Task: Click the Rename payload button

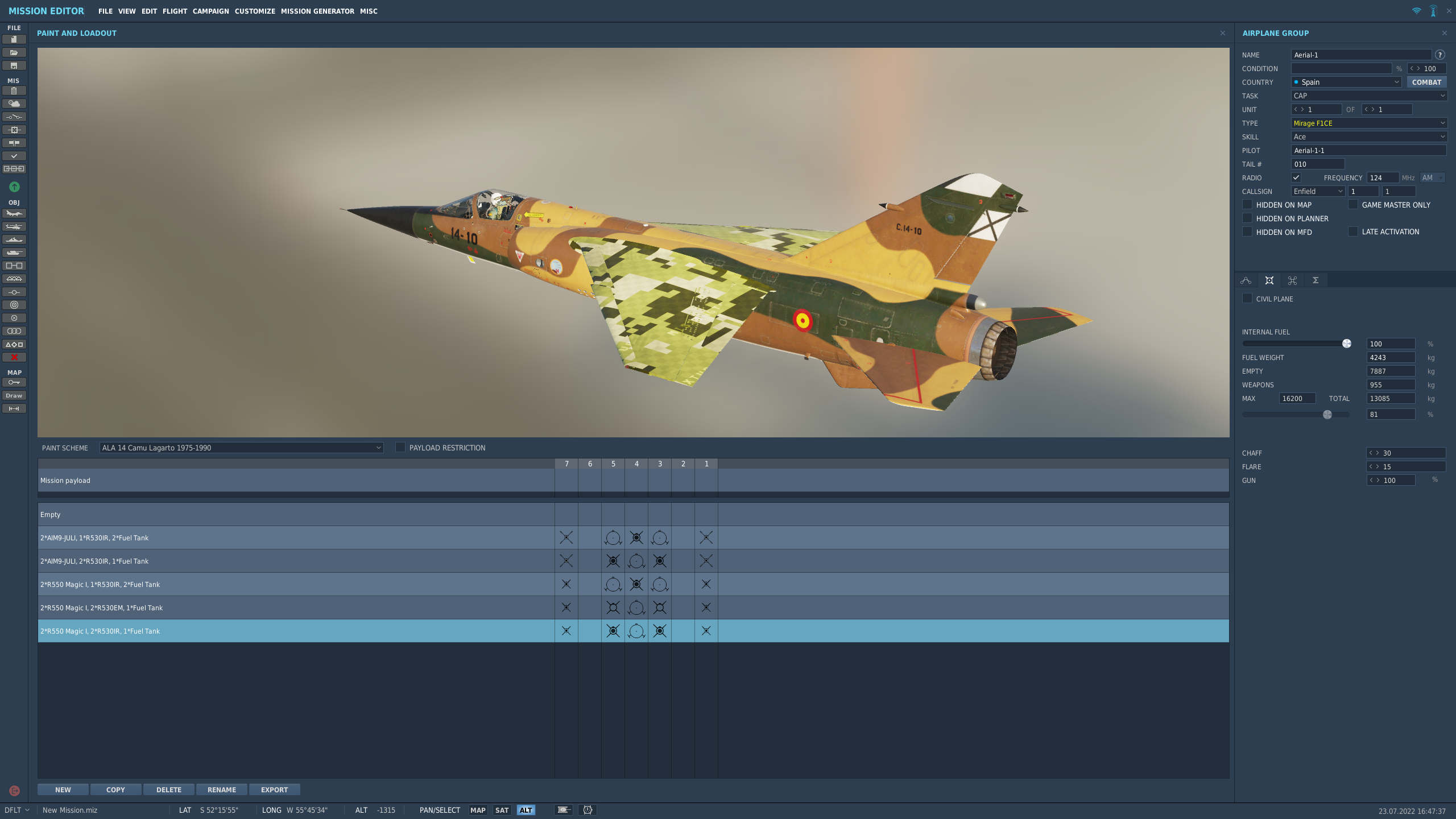Action: [x=221, y=789]
